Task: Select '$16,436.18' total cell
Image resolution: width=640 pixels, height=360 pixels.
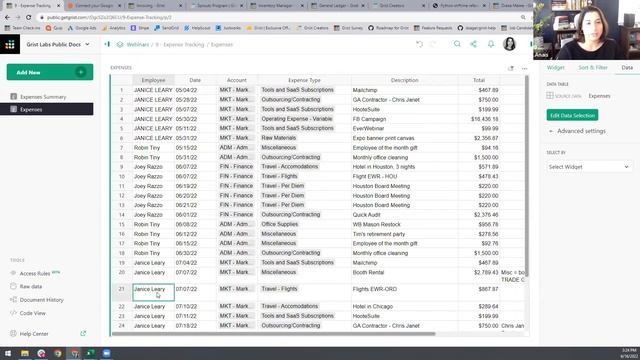Action: coord(479,119)
